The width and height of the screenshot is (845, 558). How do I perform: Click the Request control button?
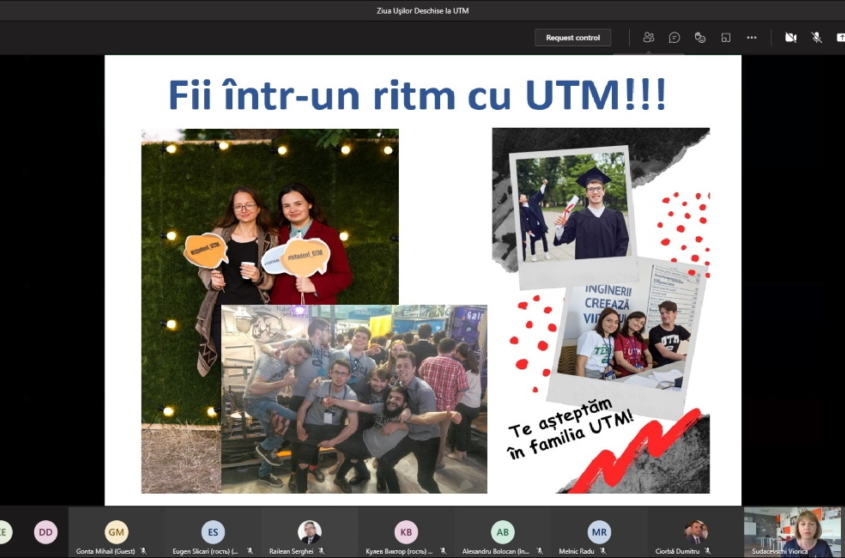pos(573,37)
